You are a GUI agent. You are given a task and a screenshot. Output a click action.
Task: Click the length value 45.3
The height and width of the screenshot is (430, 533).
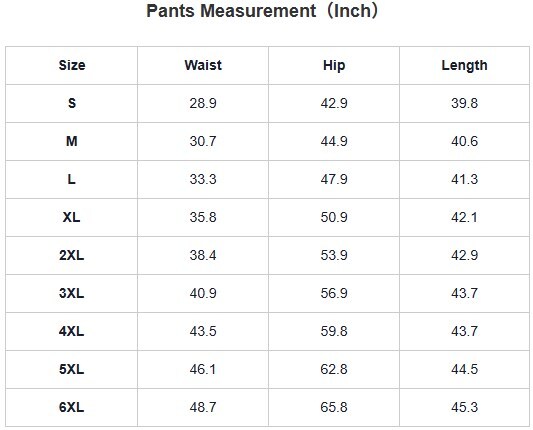tap(464, 408)
